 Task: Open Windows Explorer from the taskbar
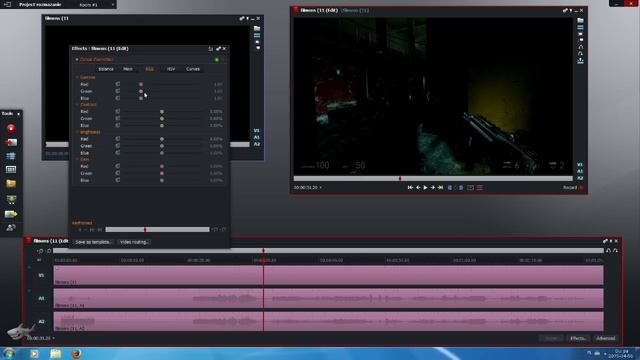(56, 353)
